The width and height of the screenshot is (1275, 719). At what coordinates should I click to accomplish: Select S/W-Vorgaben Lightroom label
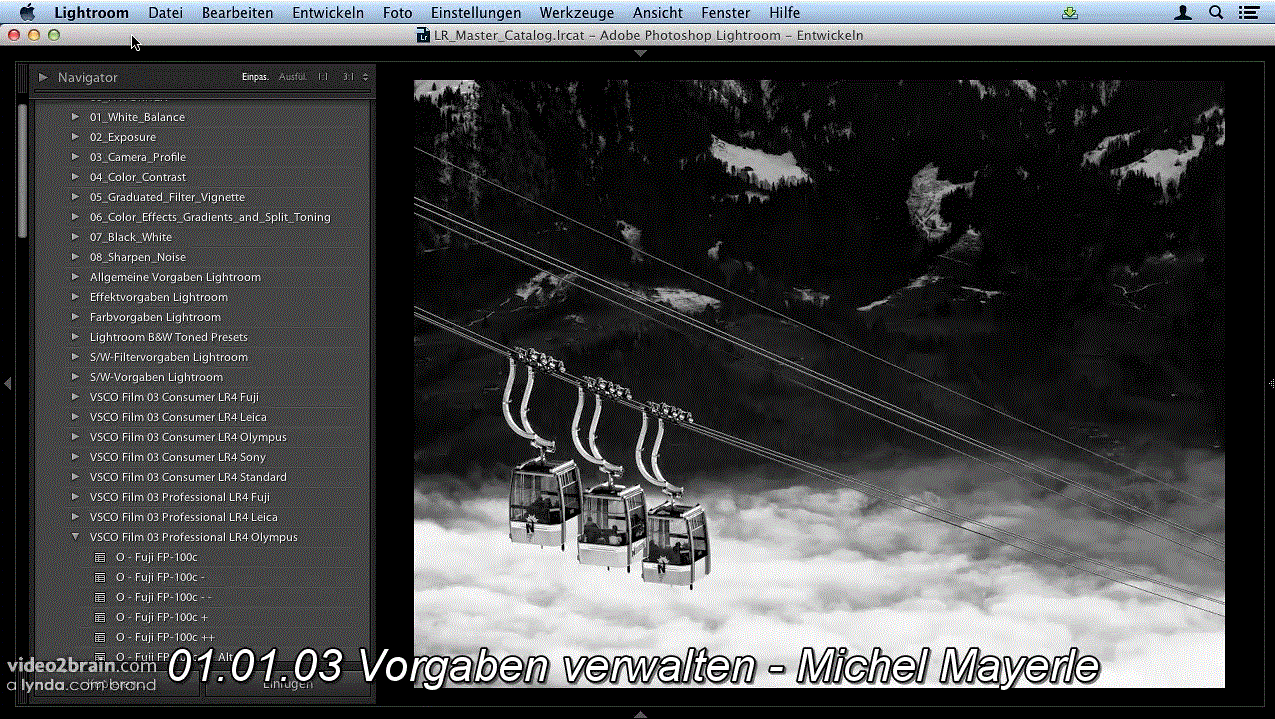coord(156,377)
